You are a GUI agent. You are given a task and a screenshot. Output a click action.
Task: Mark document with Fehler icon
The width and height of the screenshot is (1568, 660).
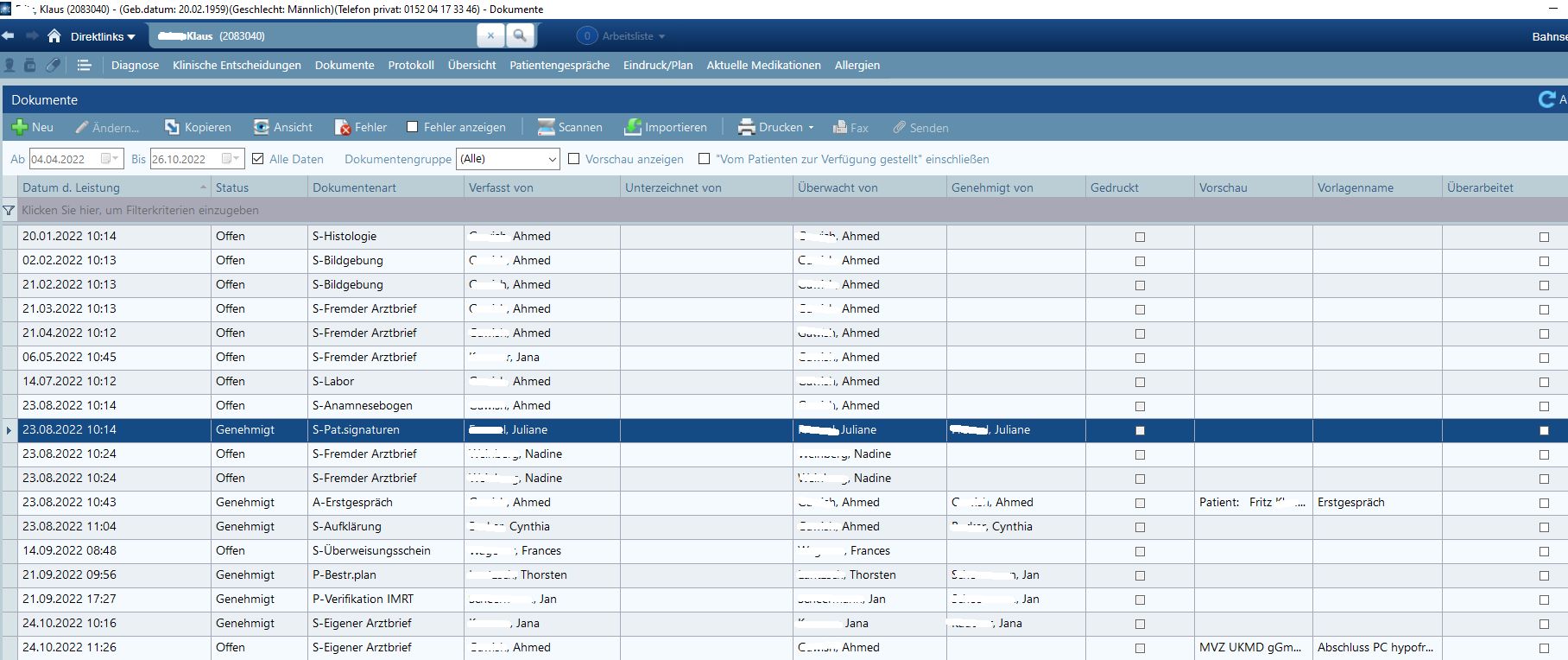pyautogui.click(x=343, y=127)
